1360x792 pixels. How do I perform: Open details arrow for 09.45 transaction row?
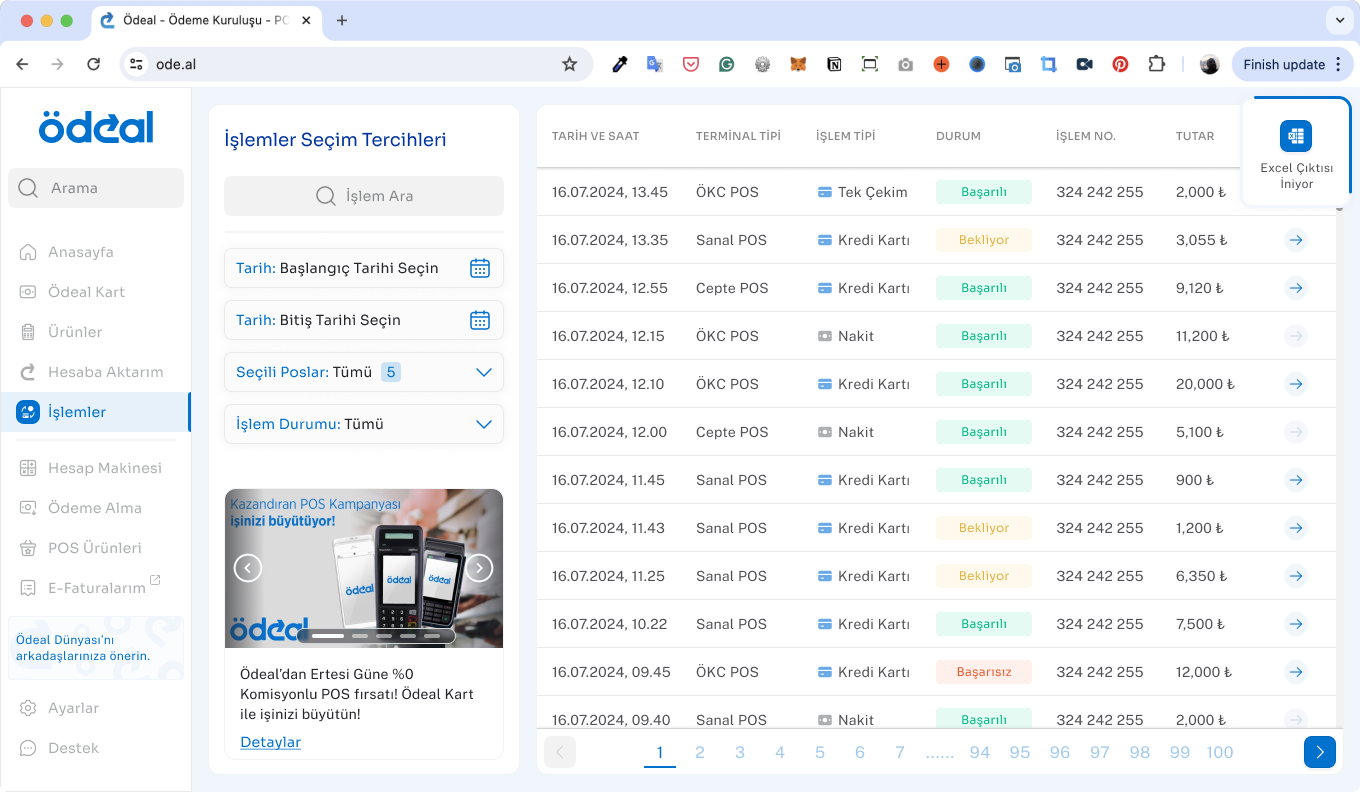pos(1296,672)
